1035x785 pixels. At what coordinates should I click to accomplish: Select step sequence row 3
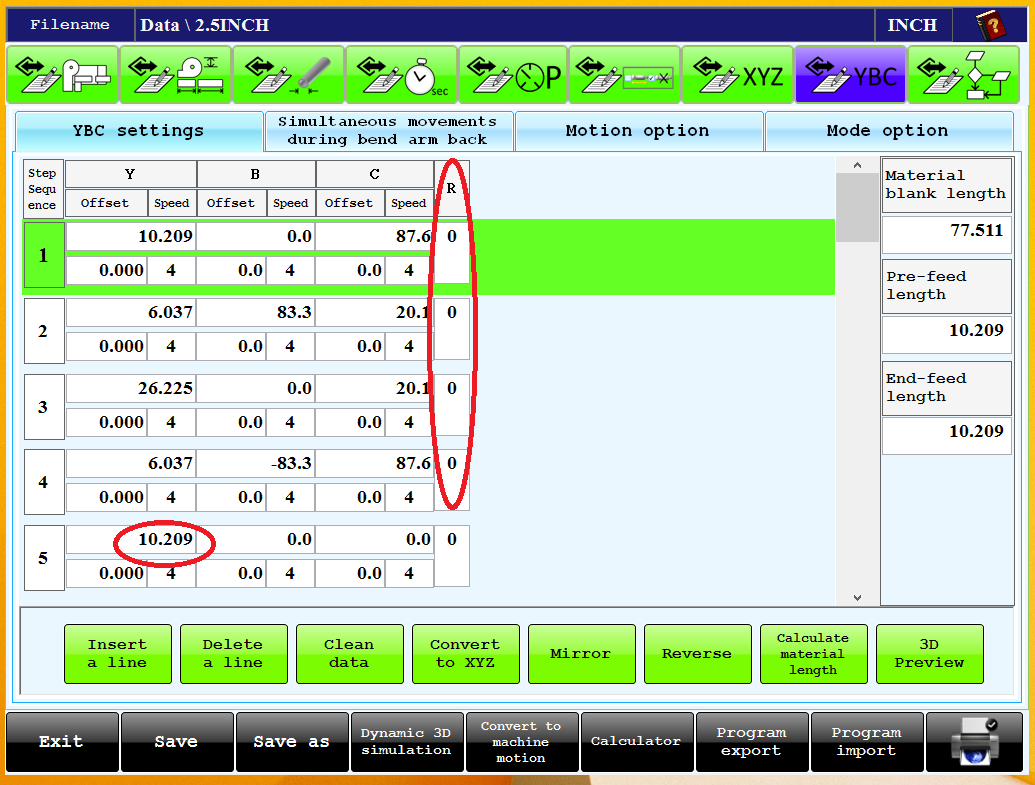point(43,407)
